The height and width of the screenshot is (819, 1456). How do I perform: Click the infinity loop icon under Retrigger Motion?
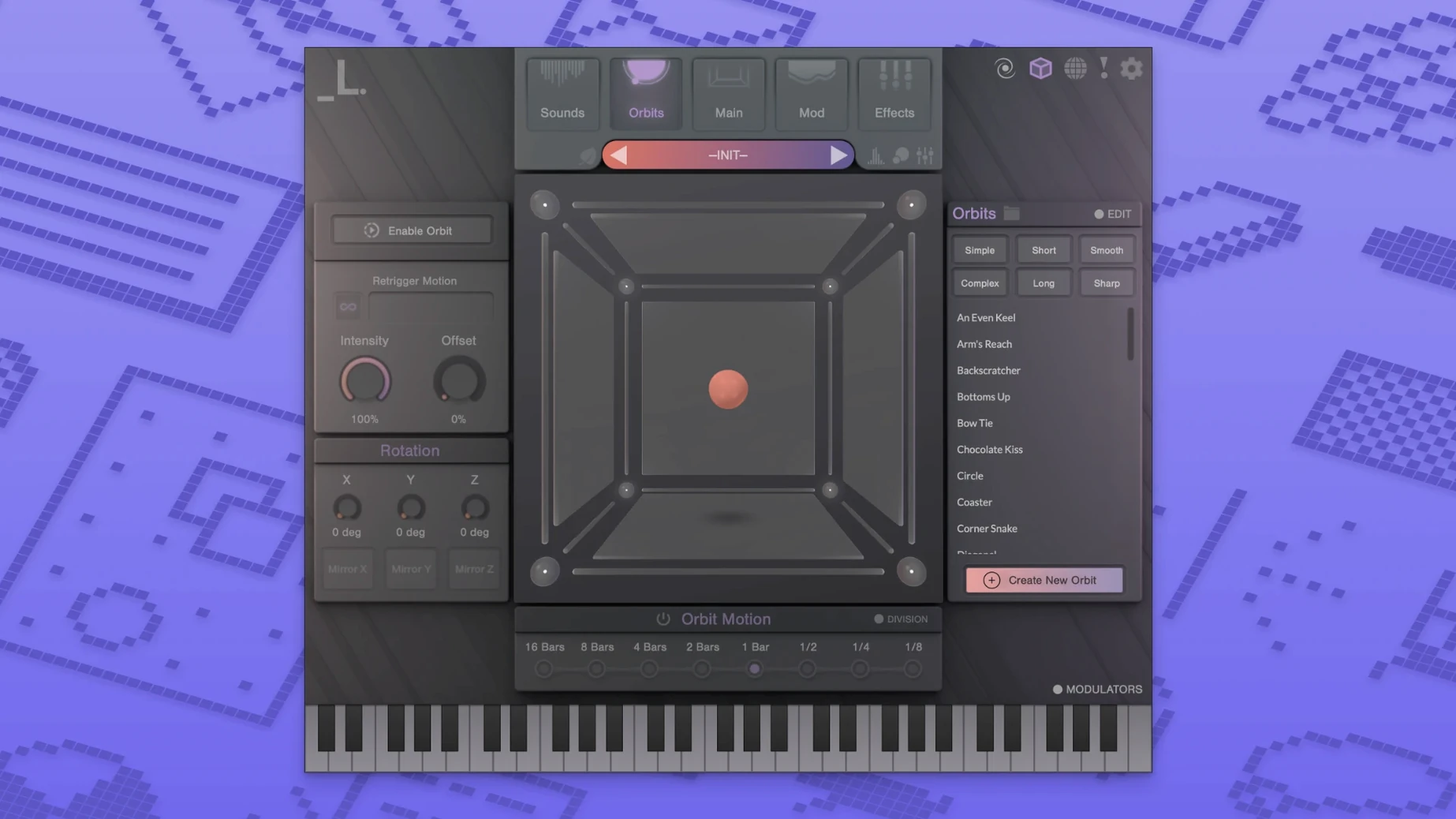pyautogui.click(x=348, y=307)
